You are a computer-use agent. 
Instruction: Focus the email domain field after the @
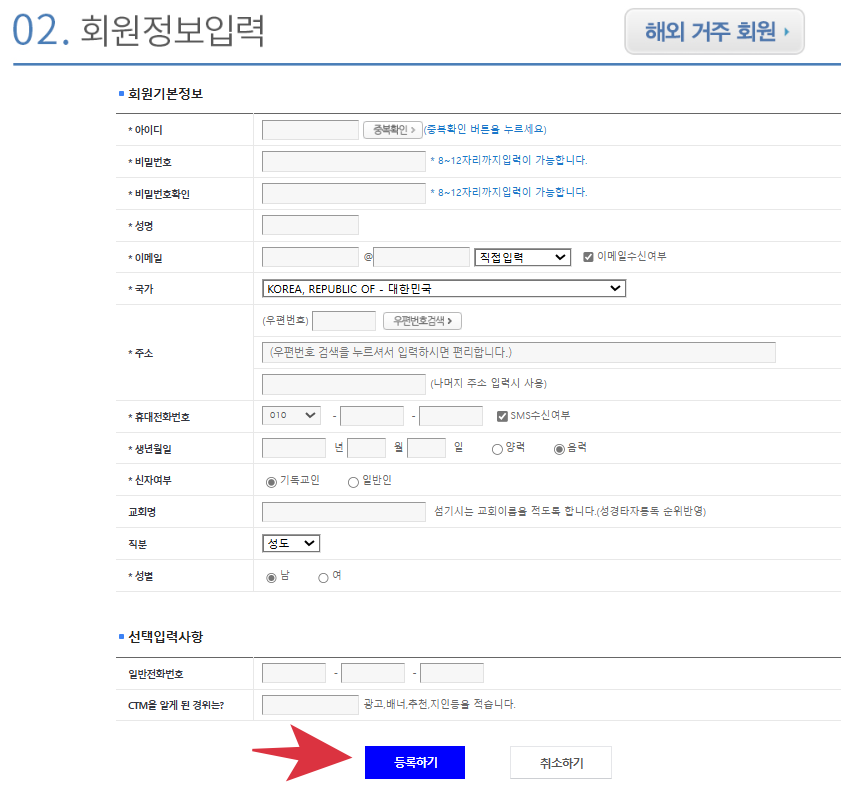[x=422, y=257]
